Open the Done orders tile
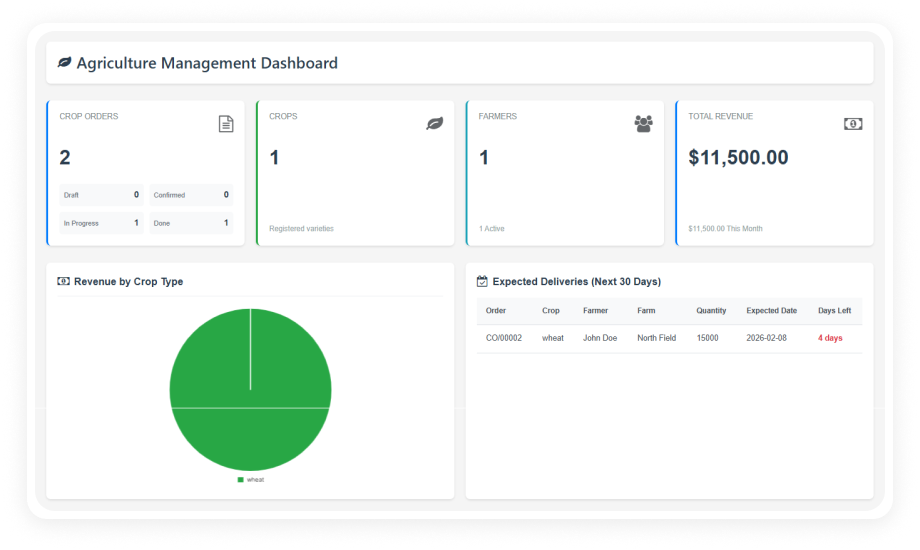 (191, 223)
